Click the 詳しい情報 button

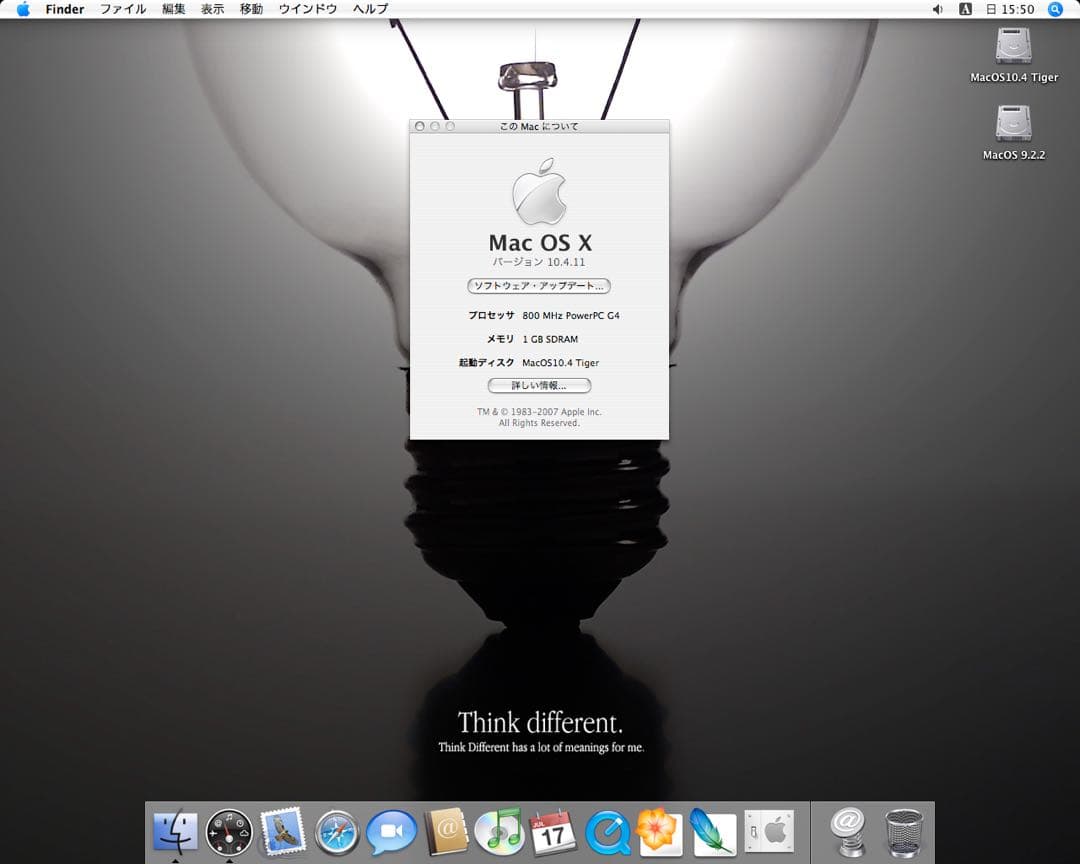click(x=539, y=385)
